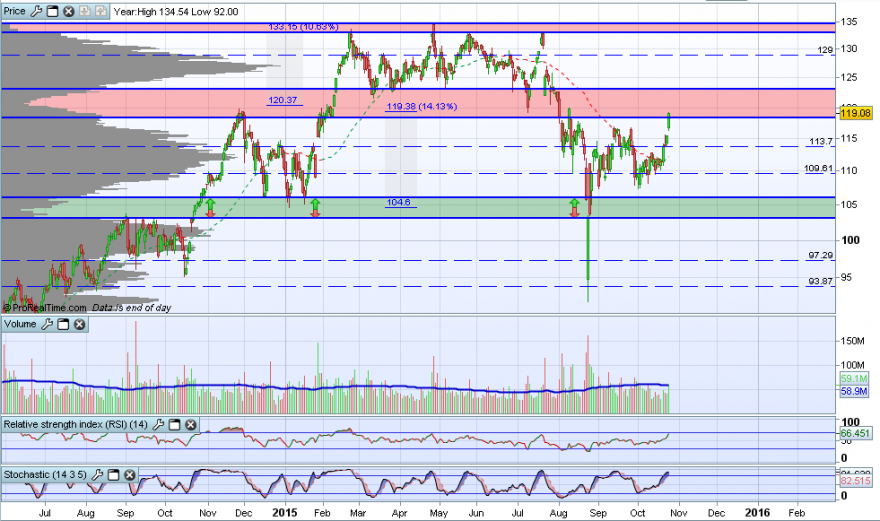Click the 100 price scale label
The height and width of the screenshot is (521, 880).
(850, 240)
